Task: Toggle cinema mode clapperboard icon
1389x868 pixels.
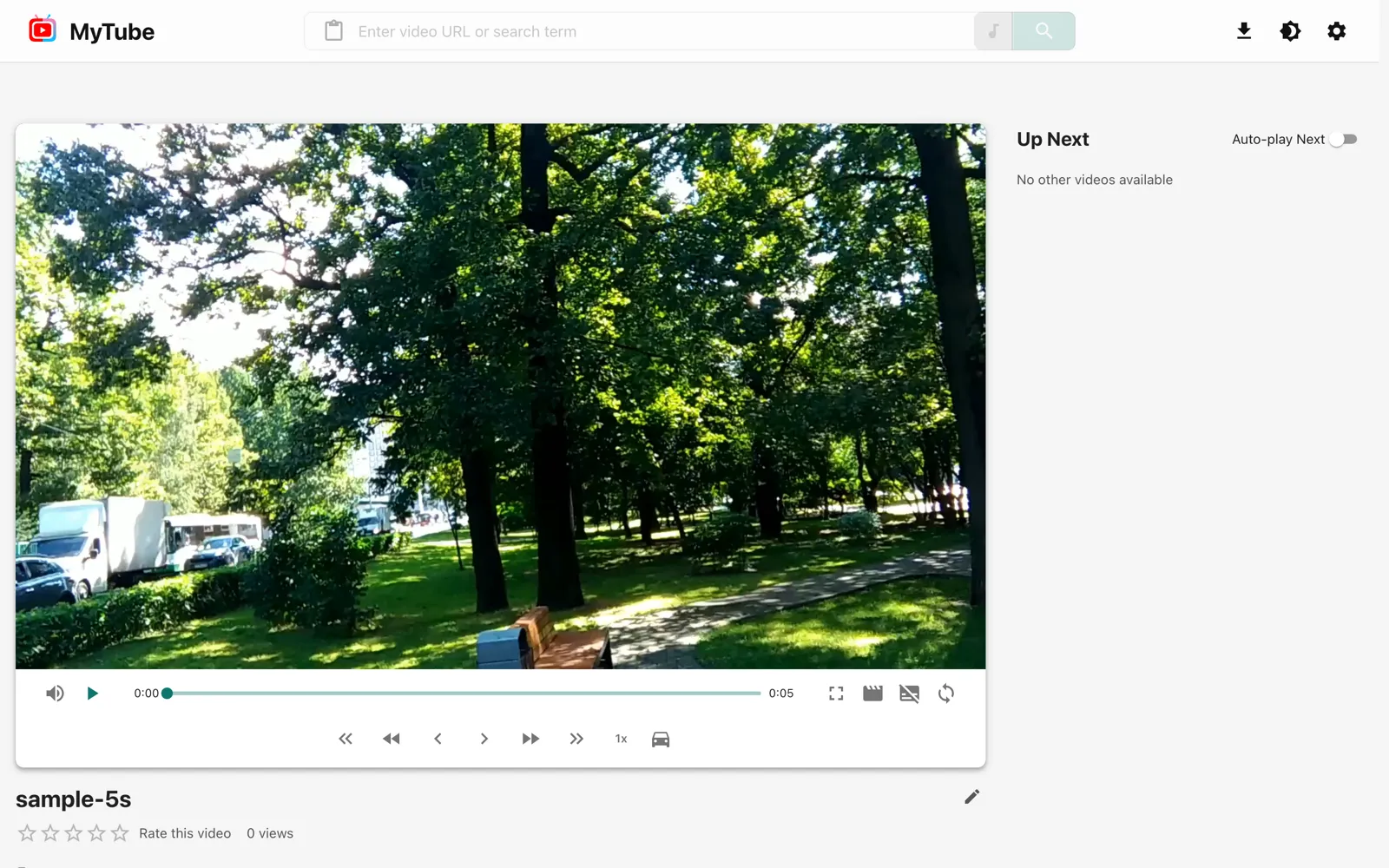Action: pyautogui.click(x=872, y=694)
